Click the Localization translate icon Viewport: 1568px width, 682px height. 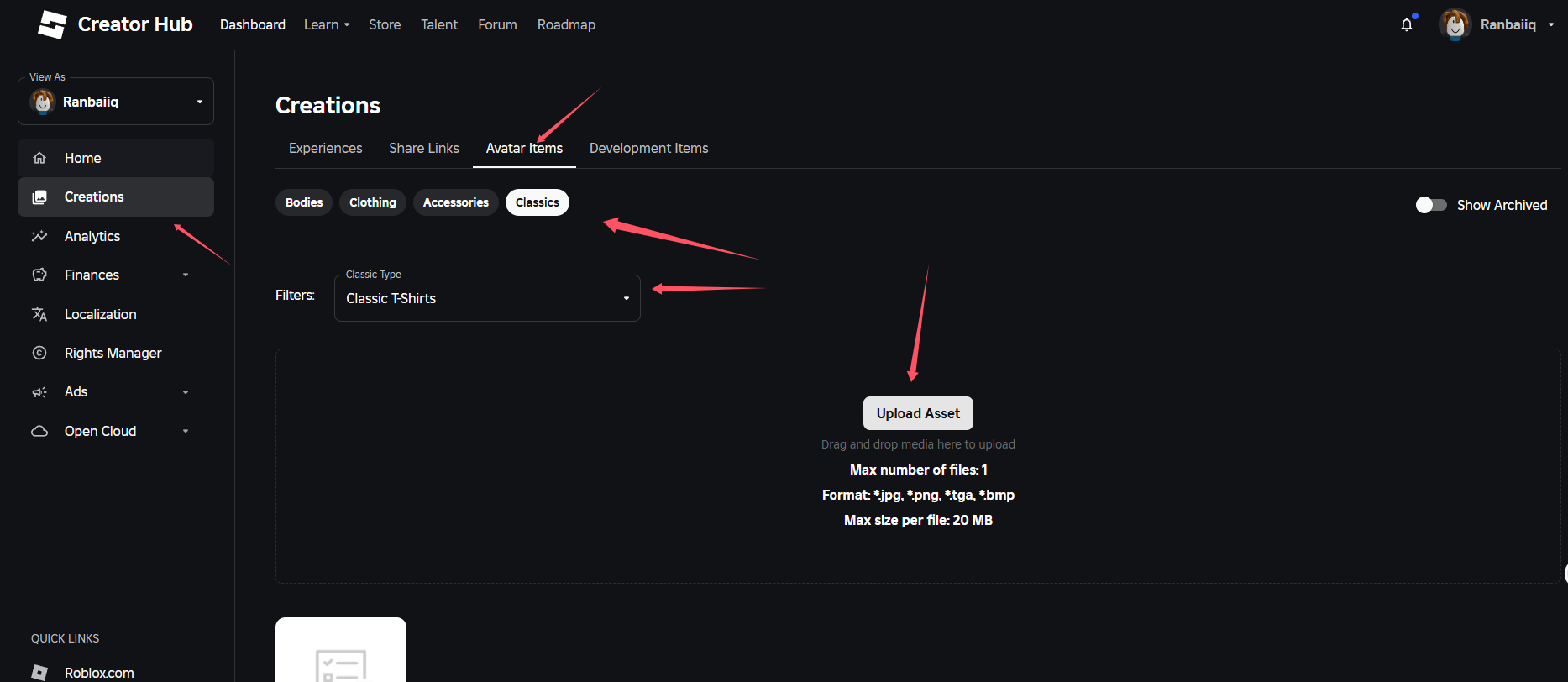click(x=39, y=314)
